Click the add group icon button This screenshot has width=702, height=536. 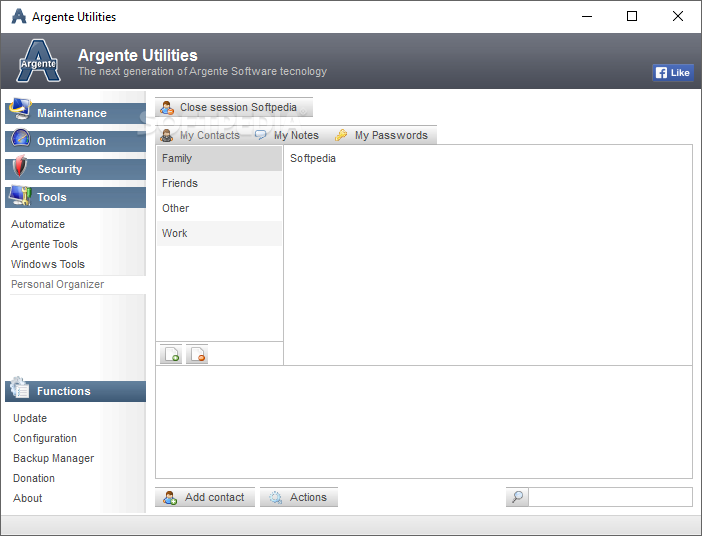click(x=171, y=354)
